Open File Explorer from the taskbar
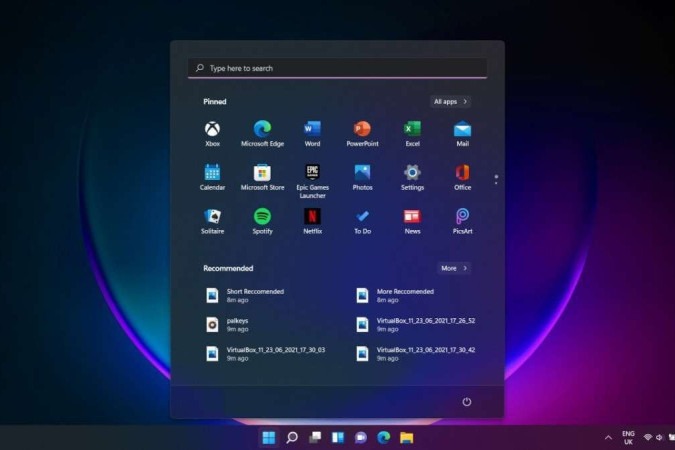This screenshot has height=450, width=675. [407, 438]
